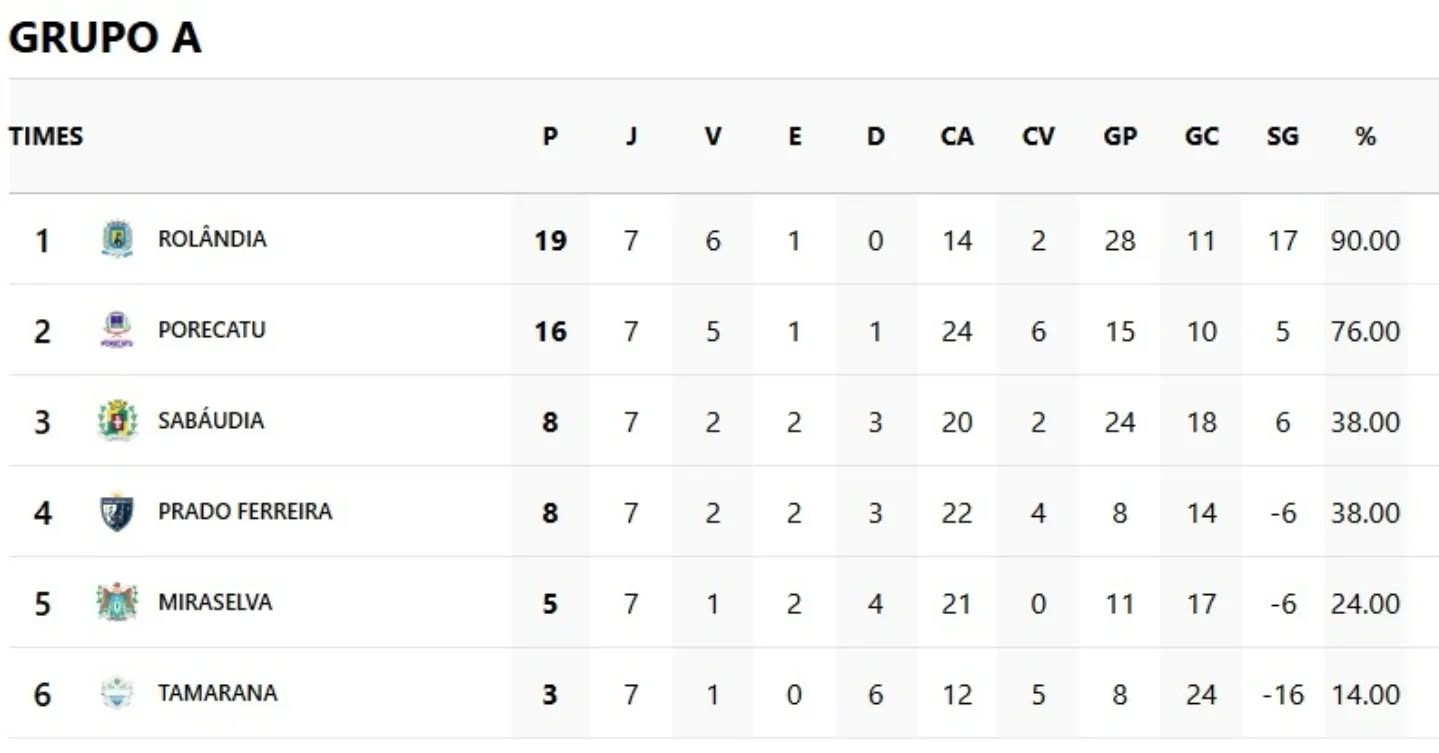Screen dimensions: 1439x753
Task: Click Tamarana's -16 goal difference value
Action: pyautogui.click(x=1282, y=695)
